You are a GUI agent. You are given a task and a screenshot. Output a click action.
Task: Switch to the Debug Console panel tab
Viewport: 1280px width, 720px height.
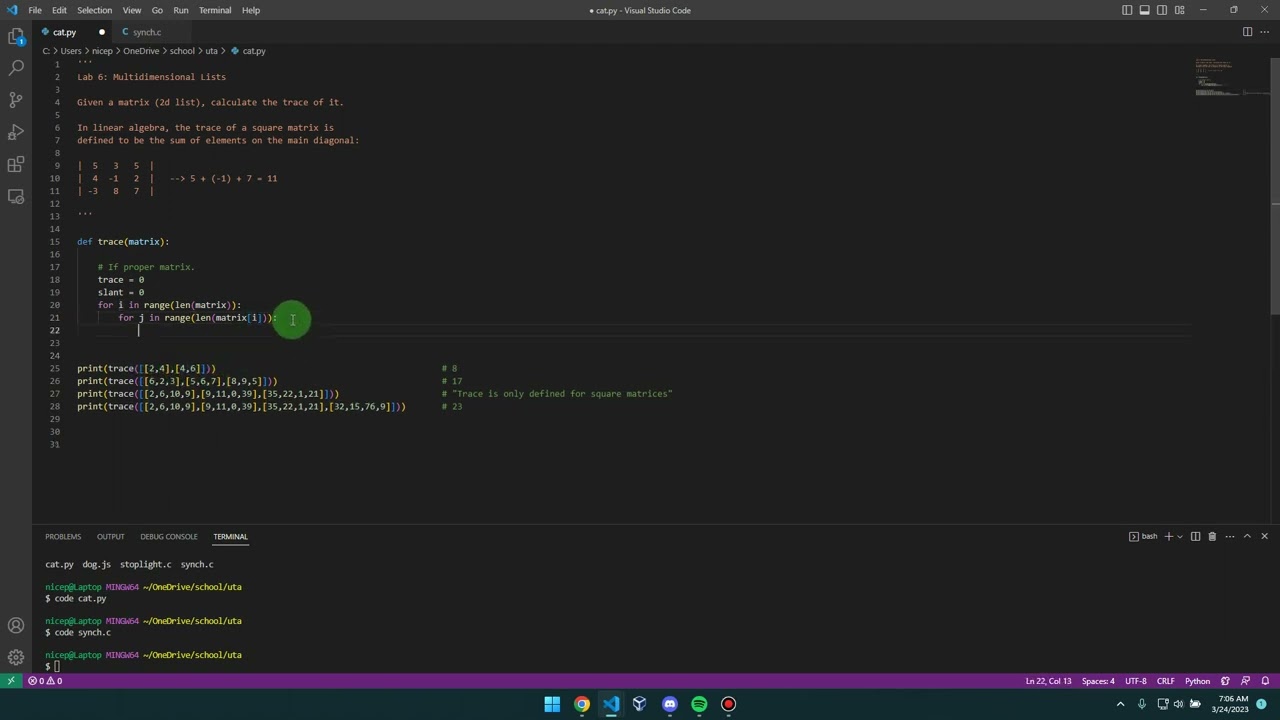[x=168, y=537]
